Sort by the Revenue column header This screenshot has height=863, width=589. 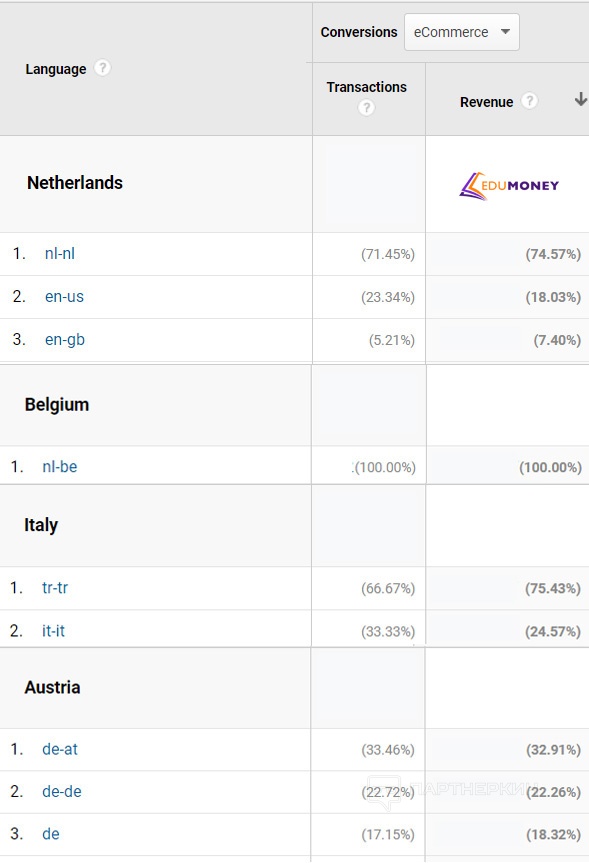pyautogui.click(x=487, y=102)
